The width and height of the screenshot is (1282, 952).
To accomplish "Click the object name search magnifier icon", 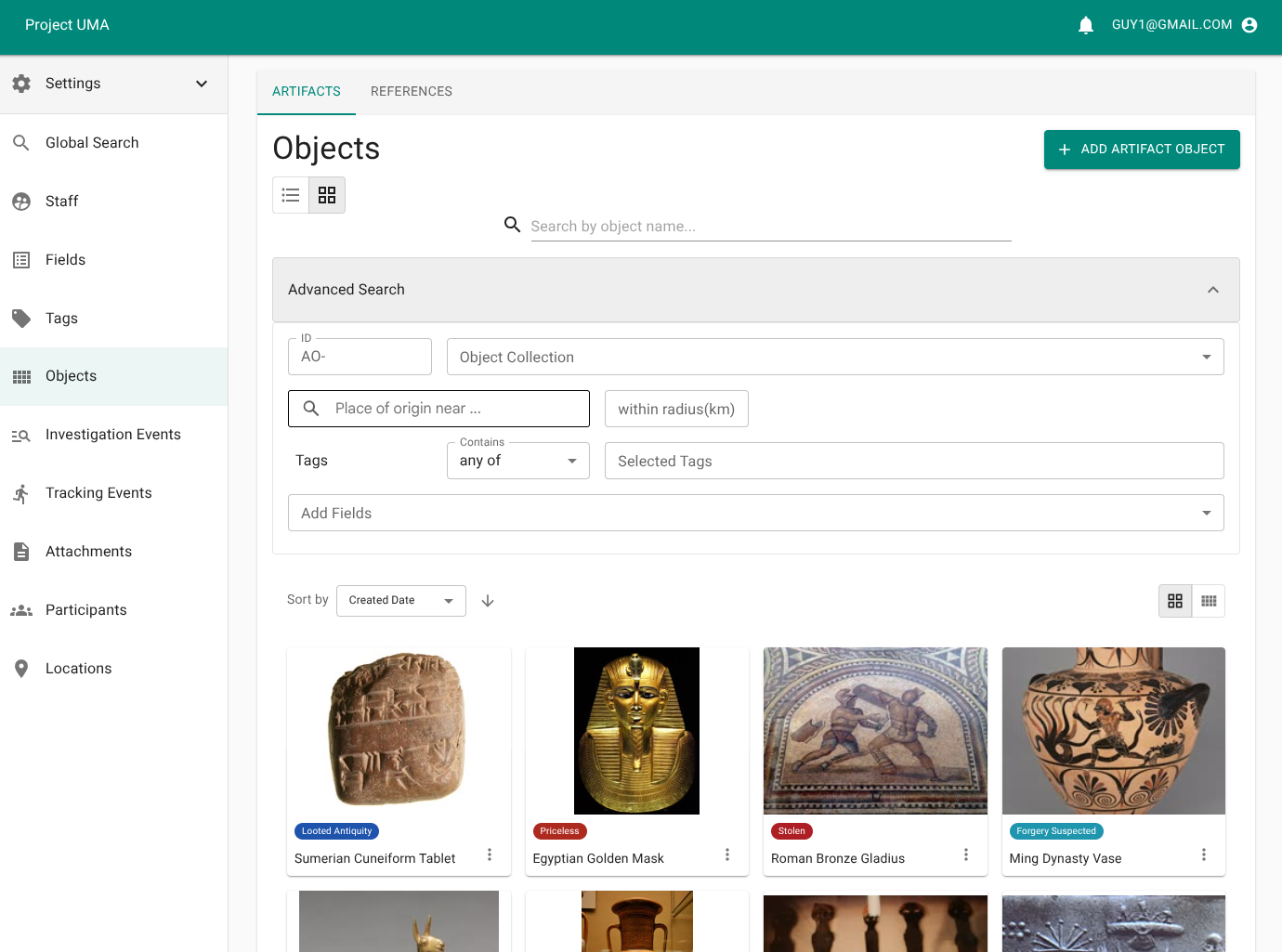I will (512, 225).
